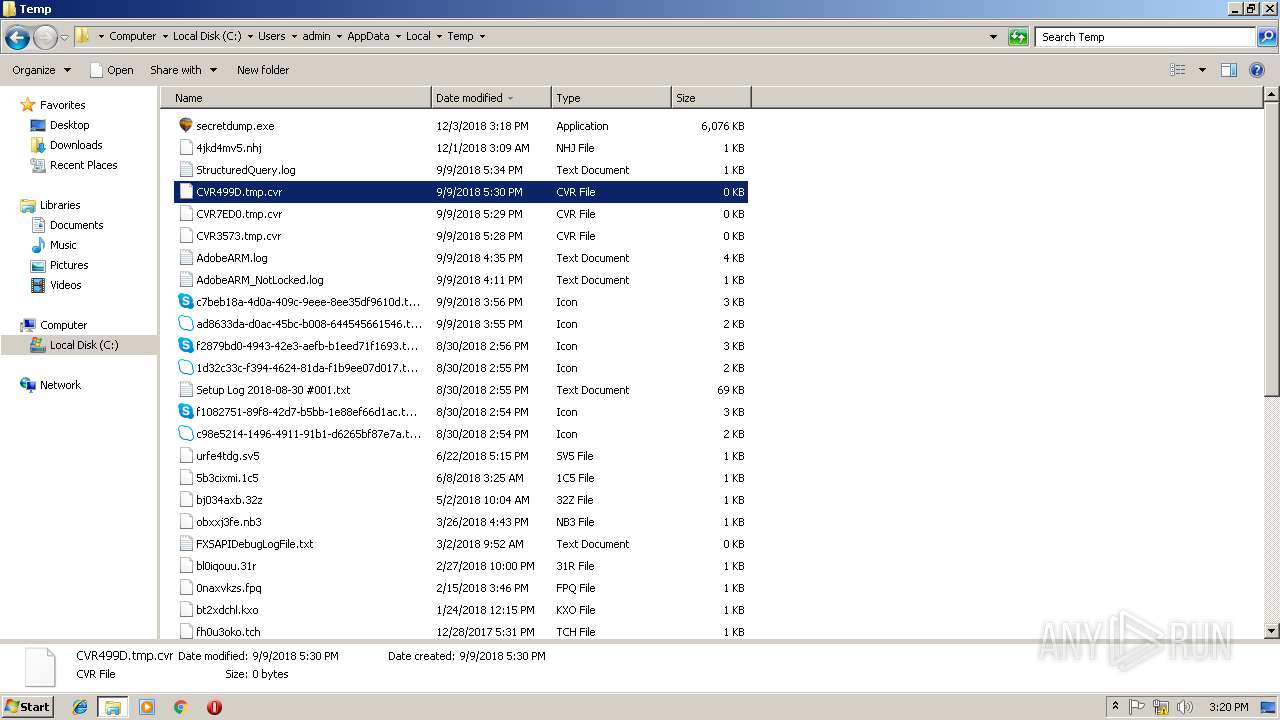1280x720 pixels.
Task: Click the Music library icon
Action: (38, 245)
